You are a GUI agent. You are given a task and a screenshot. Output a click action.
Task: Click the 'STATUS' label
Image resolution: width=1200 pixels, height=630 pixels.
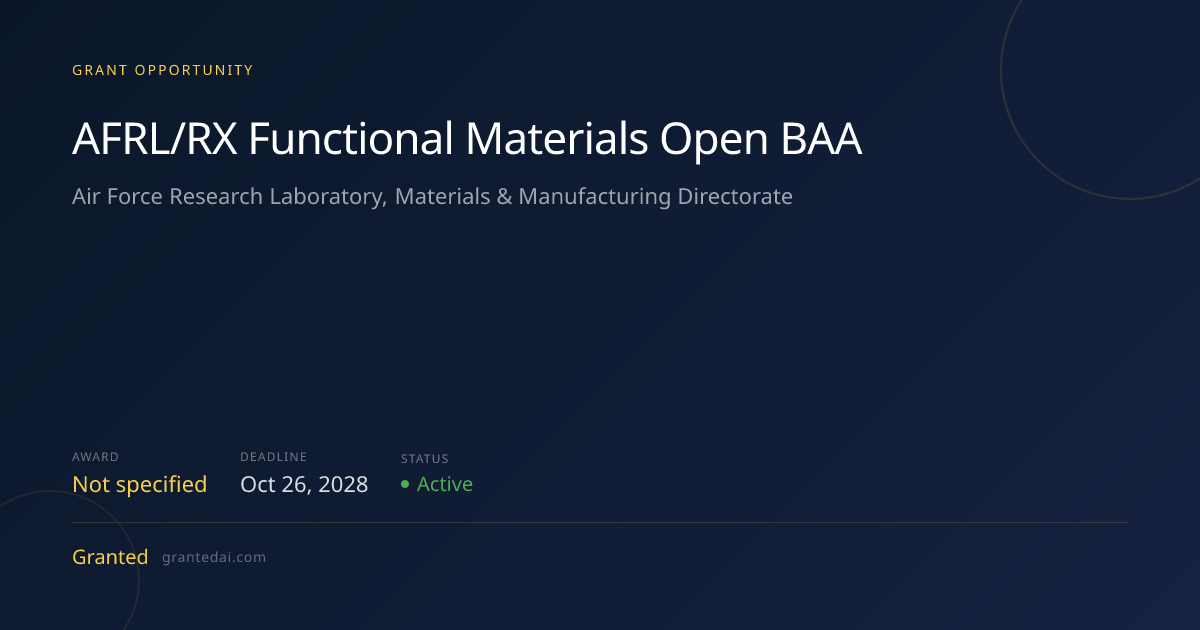(x=425, y=459)
